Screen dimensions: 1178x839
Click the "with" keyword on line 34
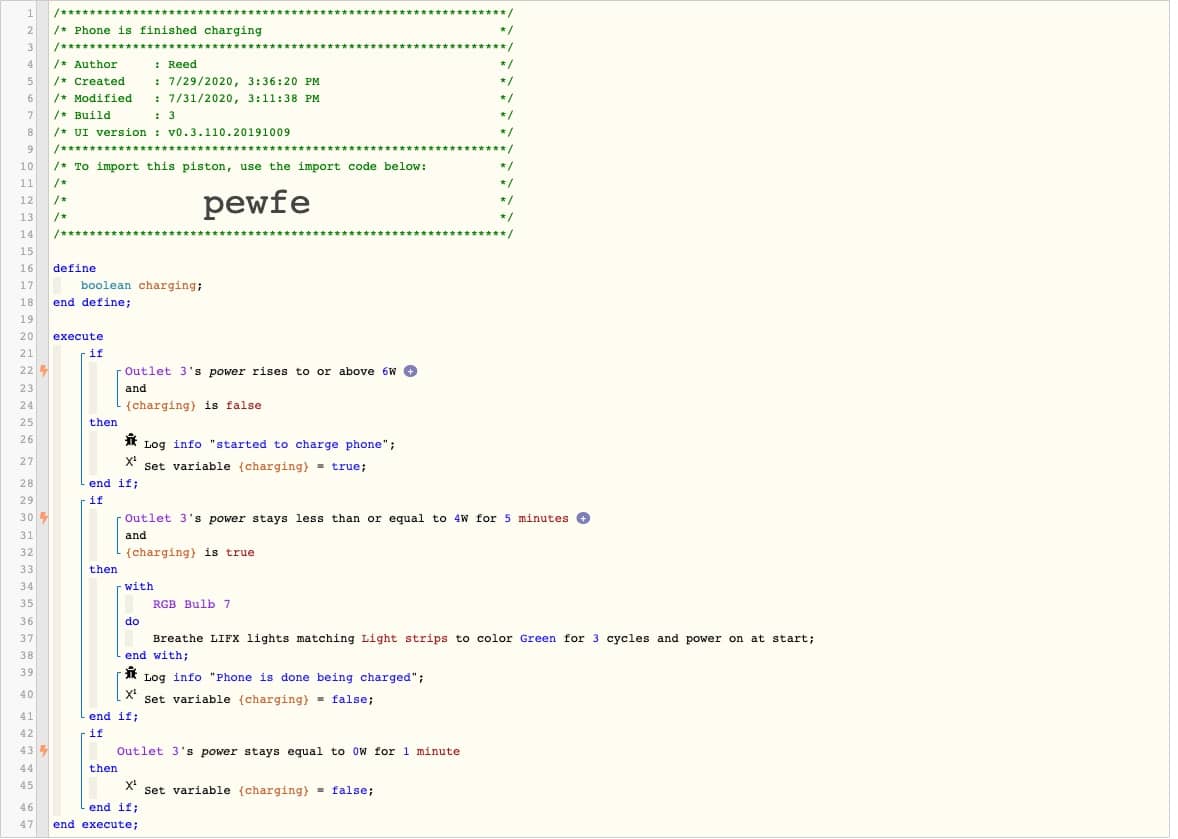139,587
